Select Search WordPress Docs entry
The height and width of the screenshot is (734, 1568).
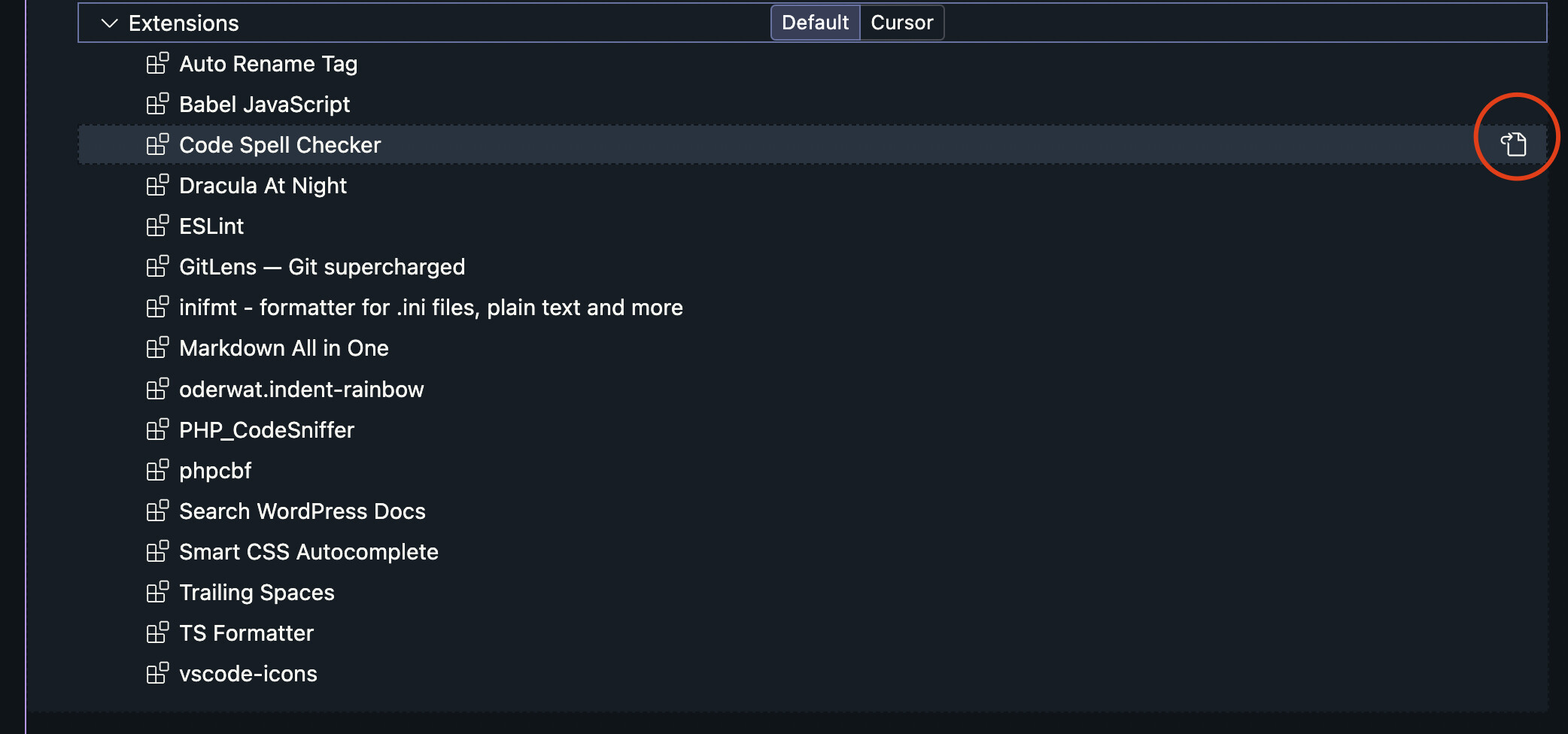point(302,511)
